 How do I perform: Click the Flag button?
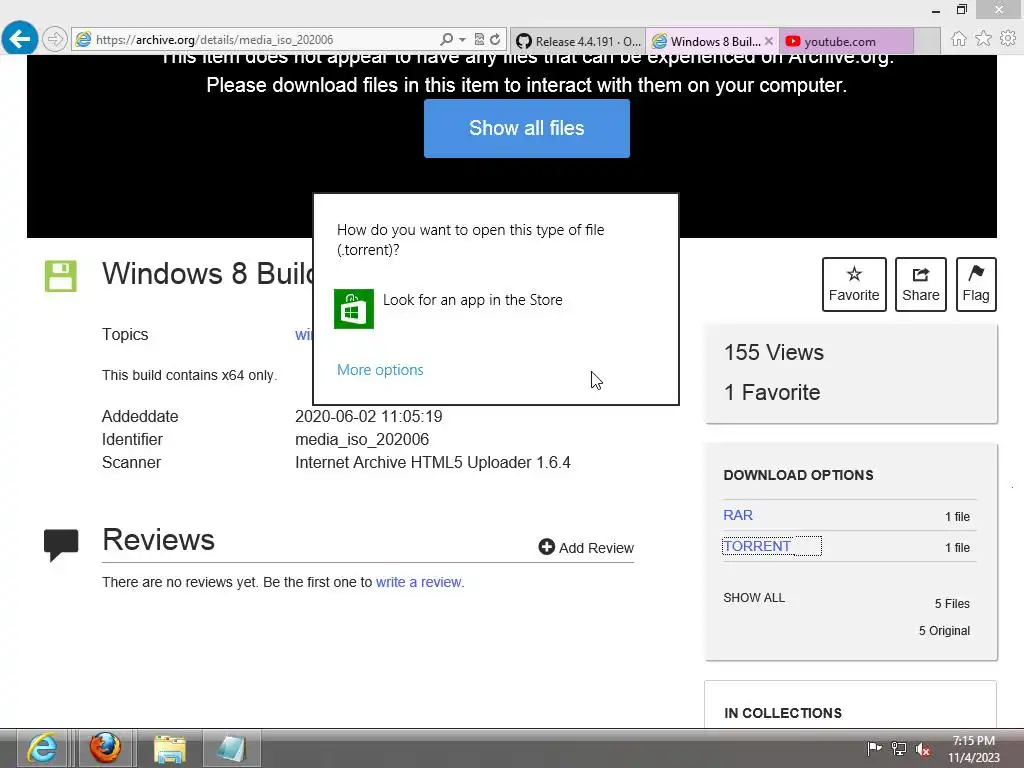[976, 284]
